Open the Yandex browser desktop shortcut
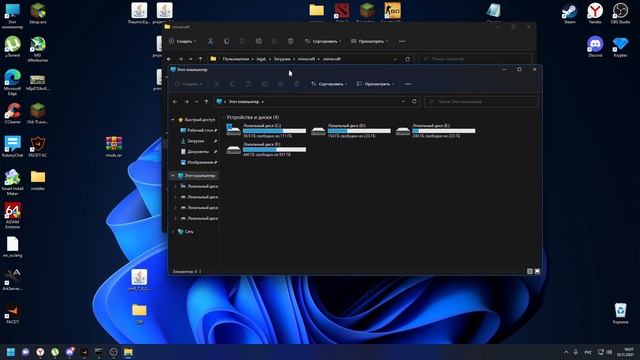640x360 pixels. tap(595, 13)
